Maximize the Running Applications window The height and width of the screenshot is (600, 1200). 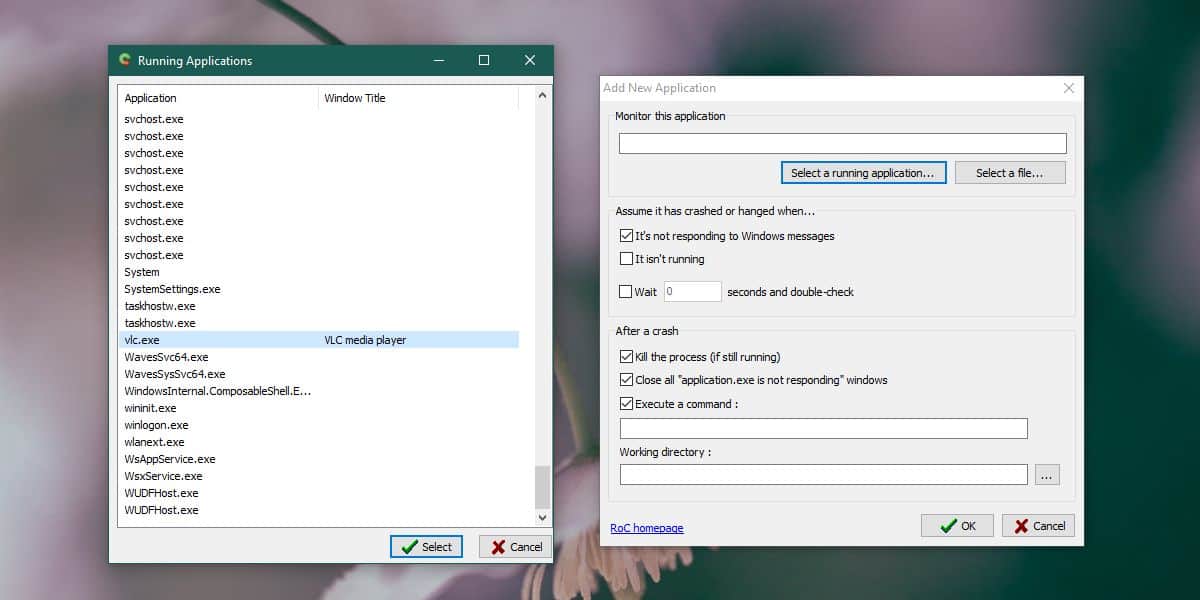(484, 60)
